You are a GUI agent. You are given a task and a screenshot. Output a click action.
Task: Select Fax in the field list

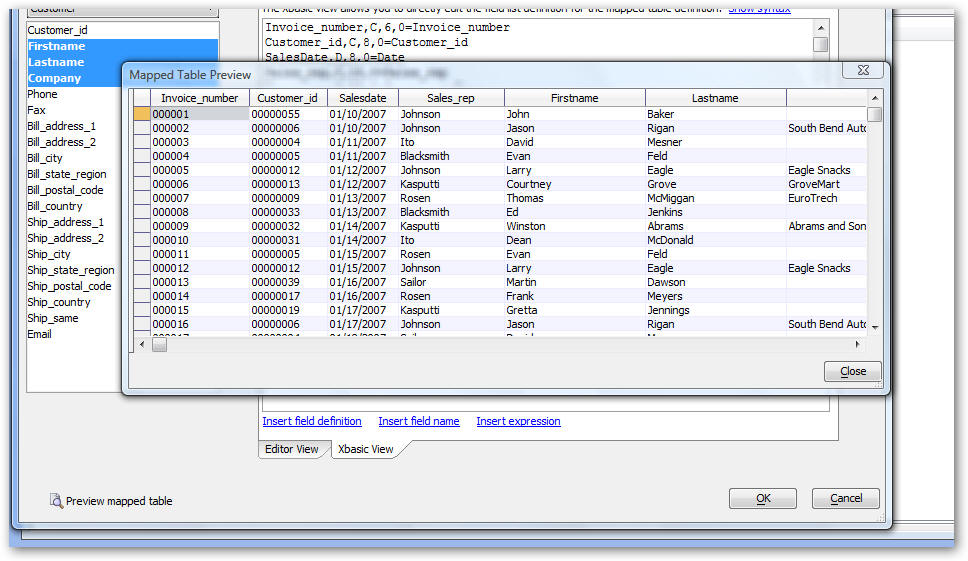[x=74, y=110]
